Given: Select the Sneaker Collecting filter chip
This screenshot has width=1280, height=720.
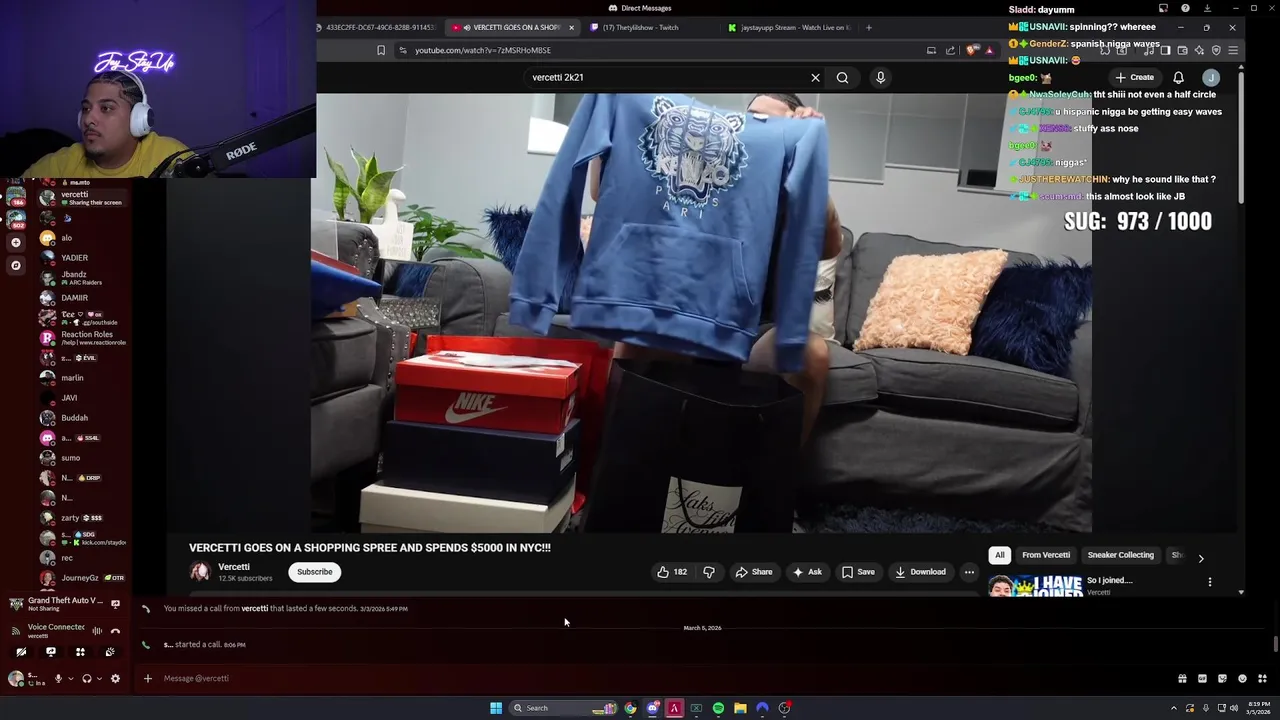Looking at the screenshot, I should coord(1120,555).
